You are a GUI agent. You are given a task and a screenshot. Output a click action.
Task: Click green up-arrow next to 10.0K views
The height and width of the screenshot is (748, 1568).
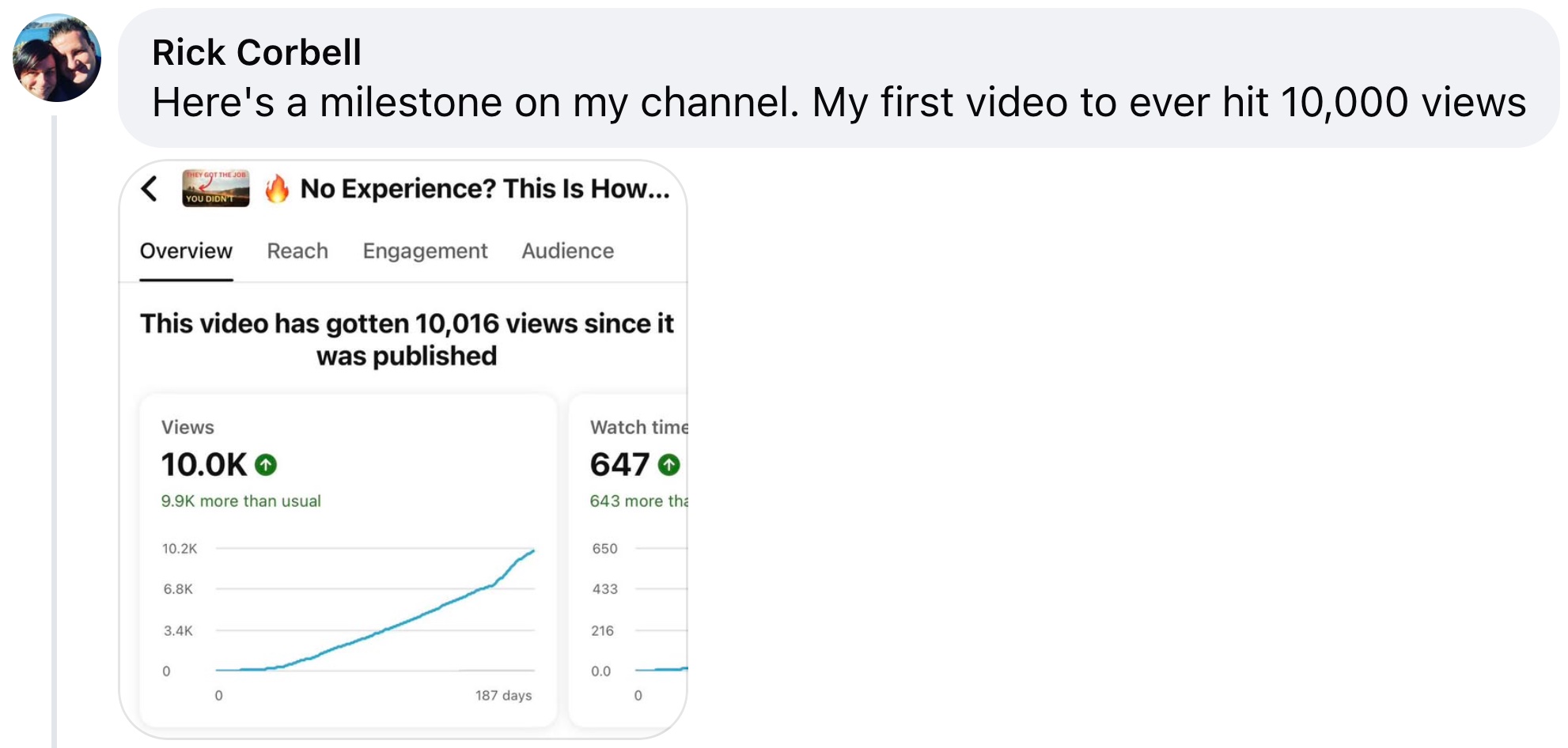pyautogui.click(x=267, y=465)
